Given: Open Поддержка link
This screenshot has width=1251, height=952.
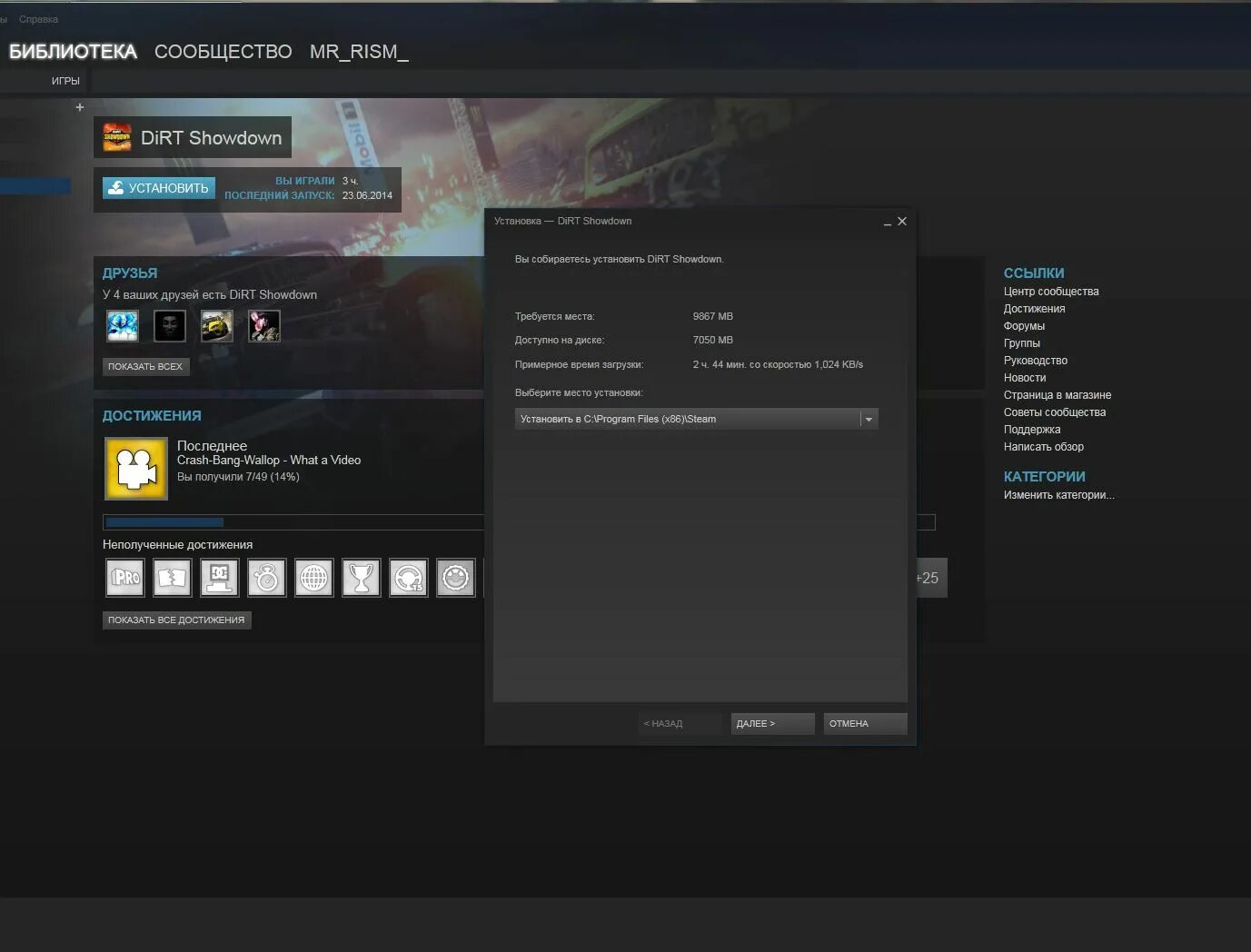Looking at the screenshot, I should pyautogui.click(x=1032, y=430).
